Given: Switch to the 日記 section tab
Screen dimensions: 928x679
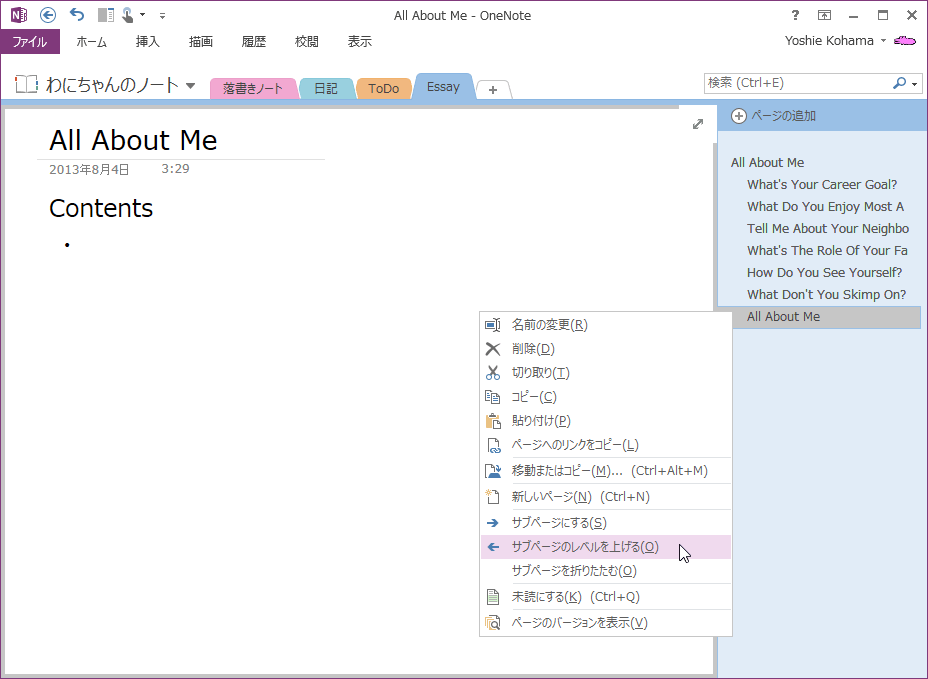Looking at the screenshot, I should [x=326, y=89].
